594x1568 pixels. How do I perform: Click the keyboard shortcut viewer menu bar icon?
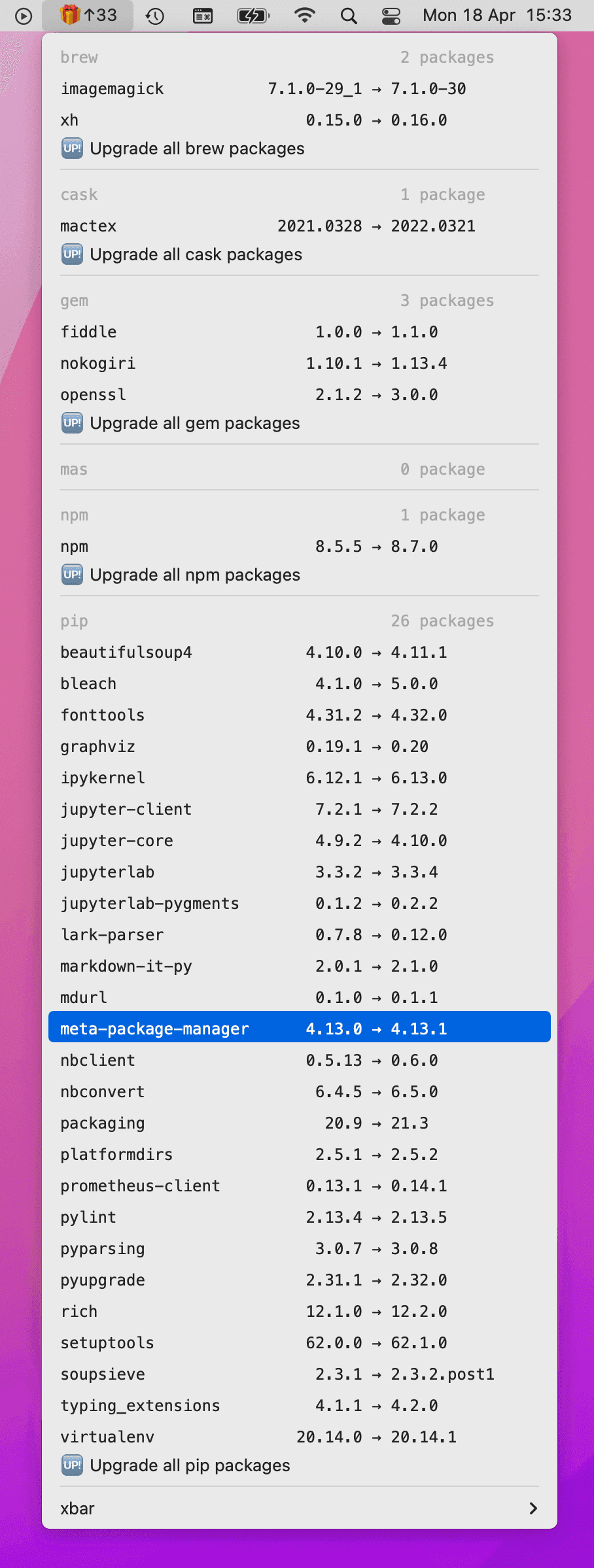(x=203, y=16)
